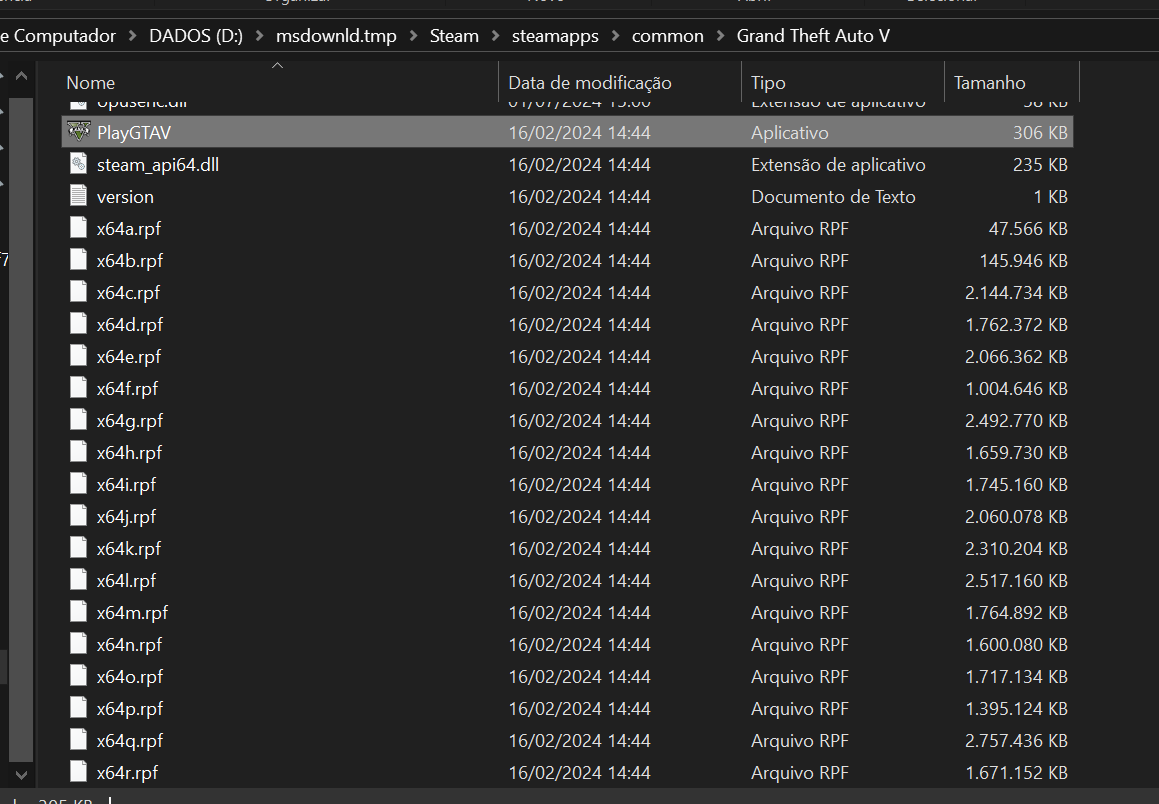Click the x64m.rpf file icon
The width and height of the screenshot is (1159, 804).
pos(79,612)
